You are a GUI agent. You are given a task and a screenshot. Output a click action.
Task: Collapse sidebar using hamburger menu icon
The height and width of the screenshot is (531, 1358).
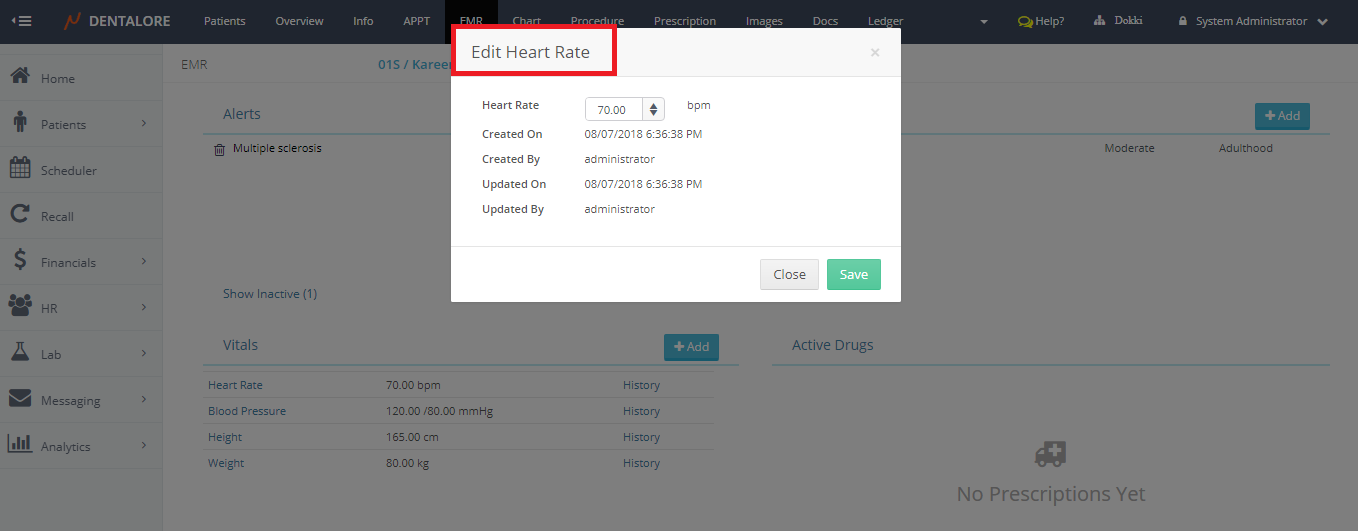[x=21, y=21]
